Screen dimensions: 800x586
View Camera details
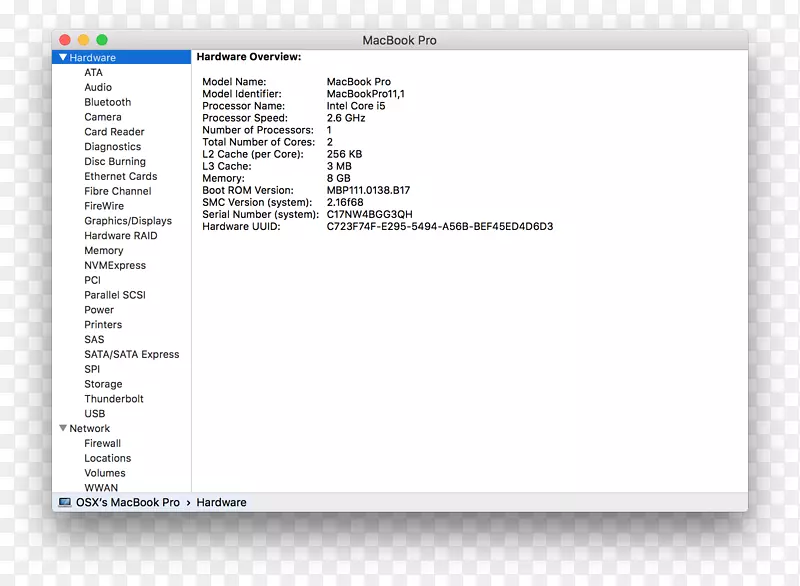click(x=103, y=116)
